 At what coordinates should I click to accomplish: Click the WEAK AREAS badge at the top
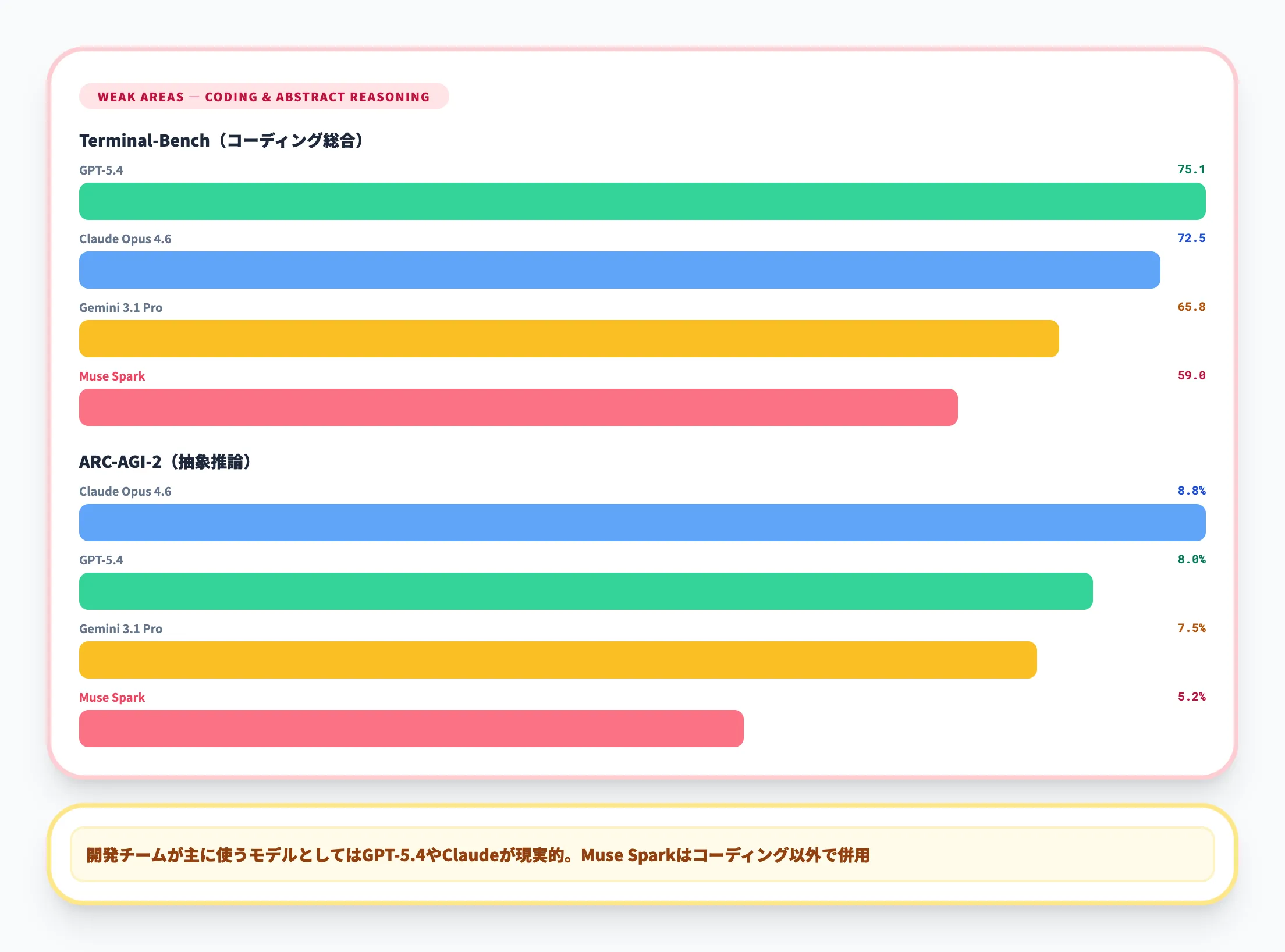[262, 97]
